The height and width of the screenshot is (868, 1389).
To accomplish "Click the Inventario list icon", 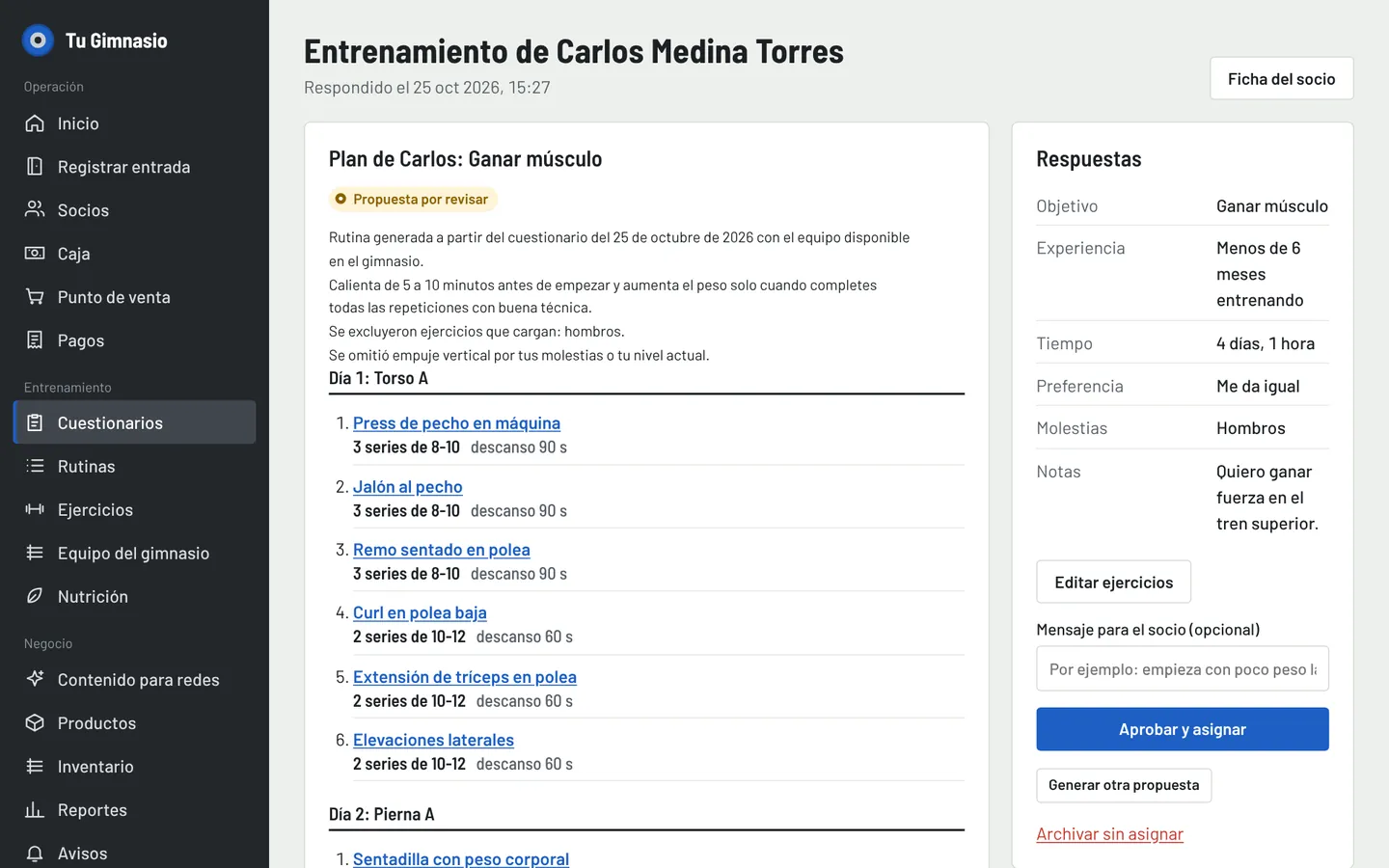I will [35, 766].
